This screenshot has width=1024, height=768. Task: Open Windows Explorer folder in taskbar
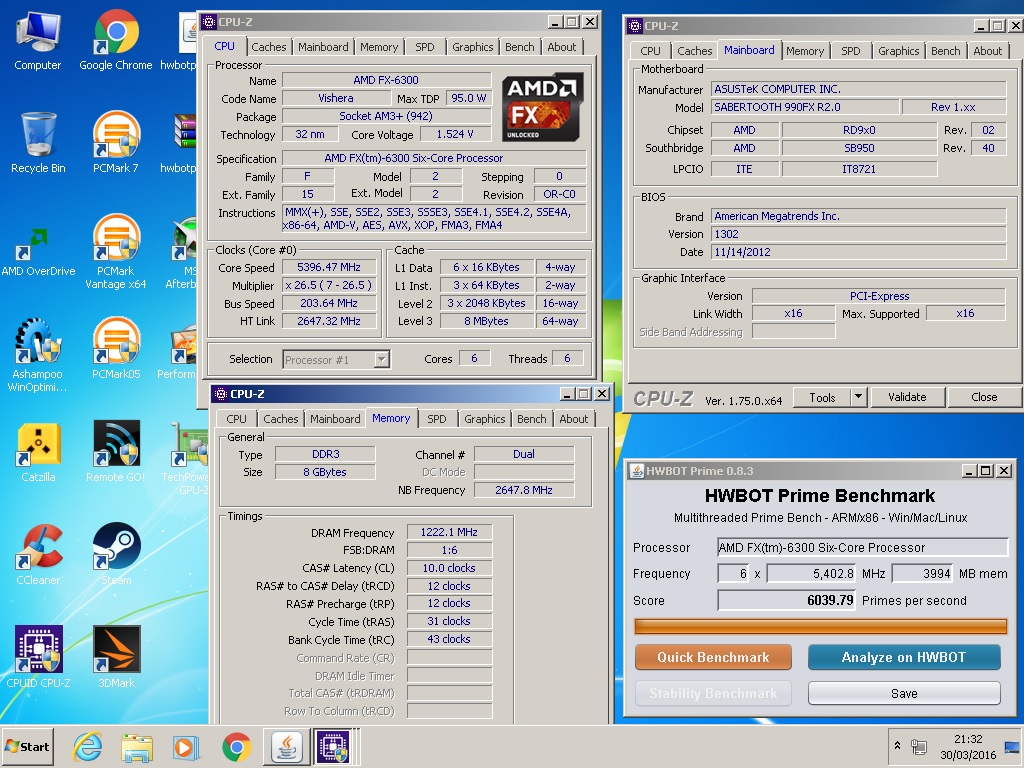(136, 747)
